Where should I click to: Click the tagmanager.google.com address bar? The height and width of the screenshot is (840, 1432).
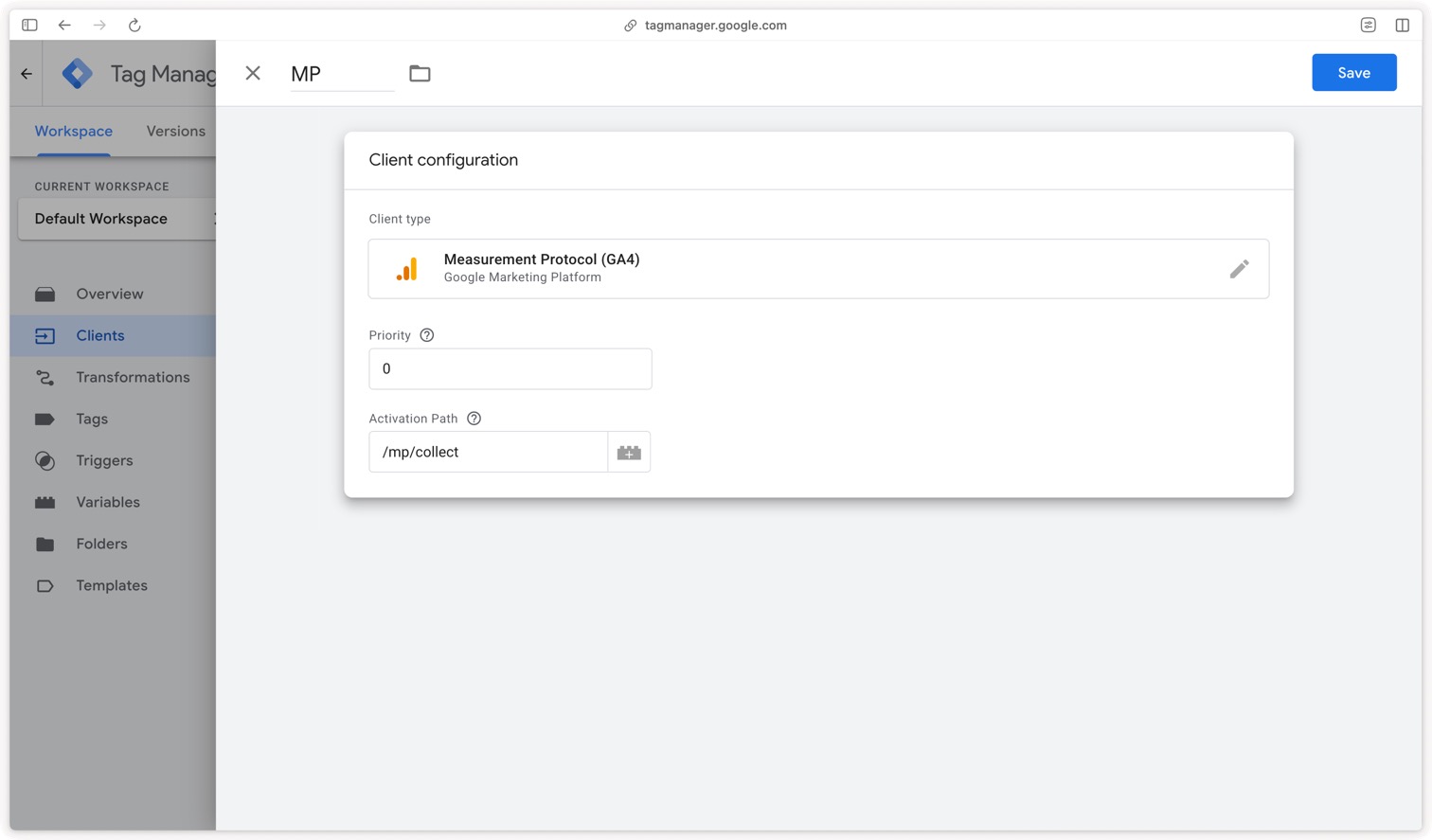point(715,26)
